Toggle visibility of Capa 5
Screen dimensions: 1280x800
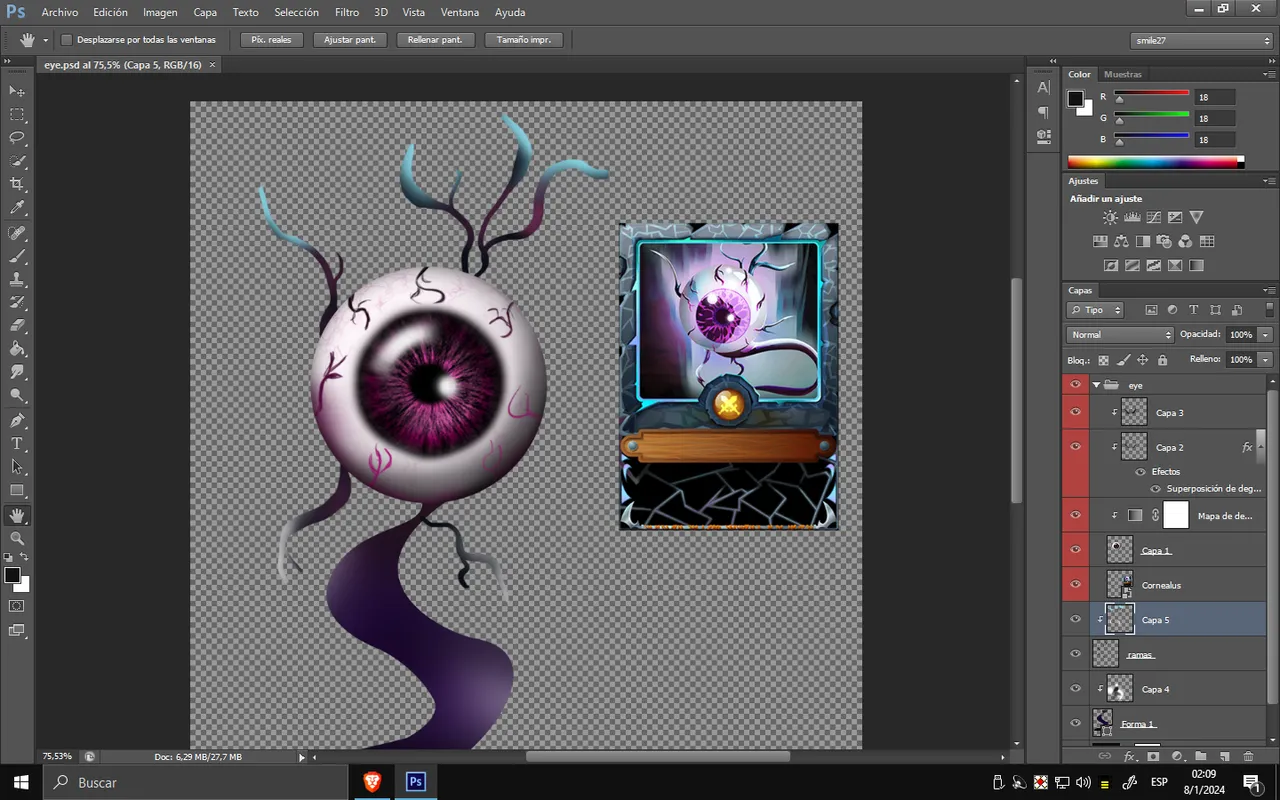coord(1076,619)
